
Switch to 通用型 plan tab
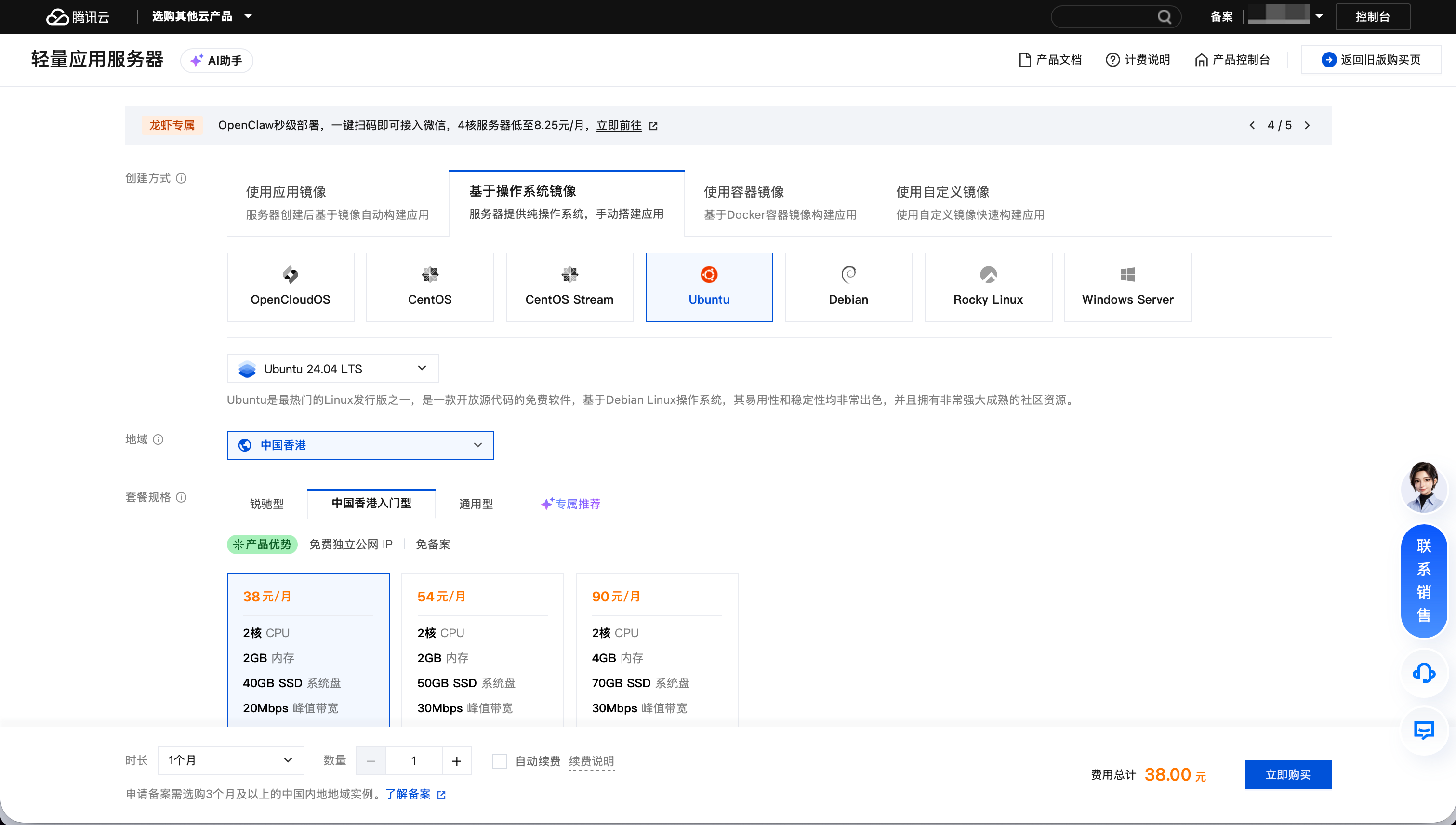coord(476,504)
